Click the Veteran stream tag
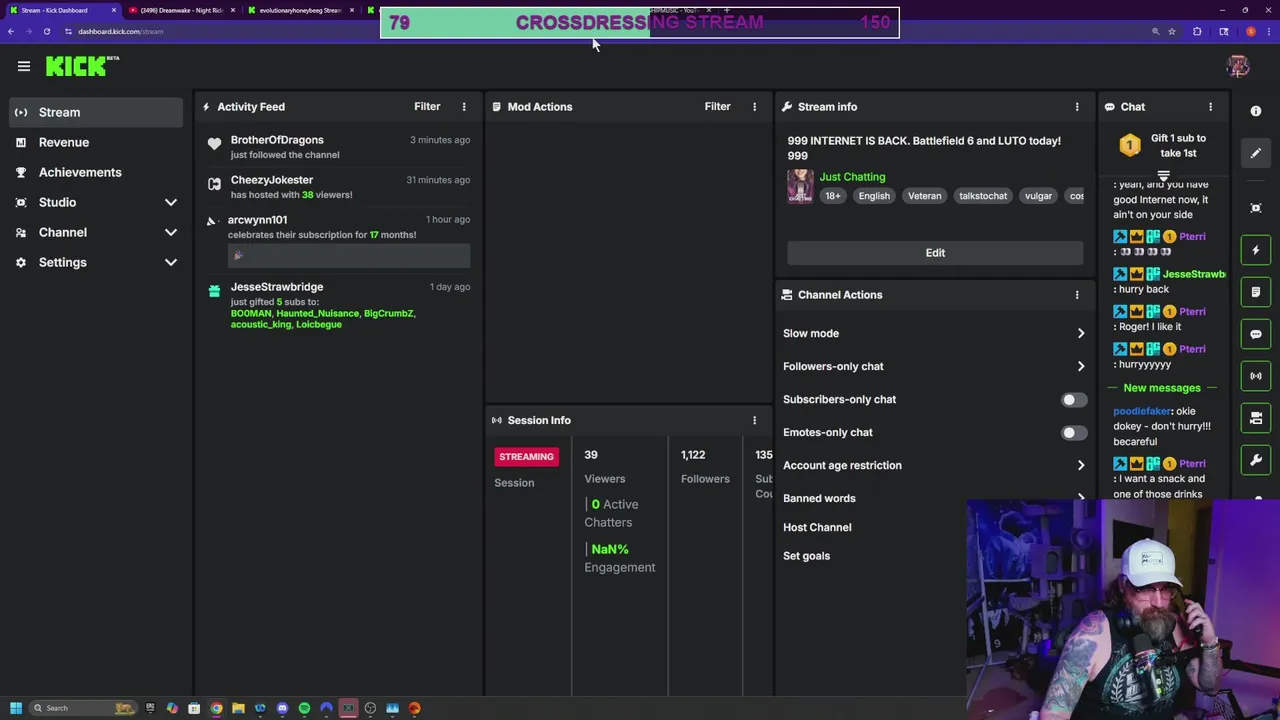Screen dimensions: 1280x720 (x=924, y=196)
